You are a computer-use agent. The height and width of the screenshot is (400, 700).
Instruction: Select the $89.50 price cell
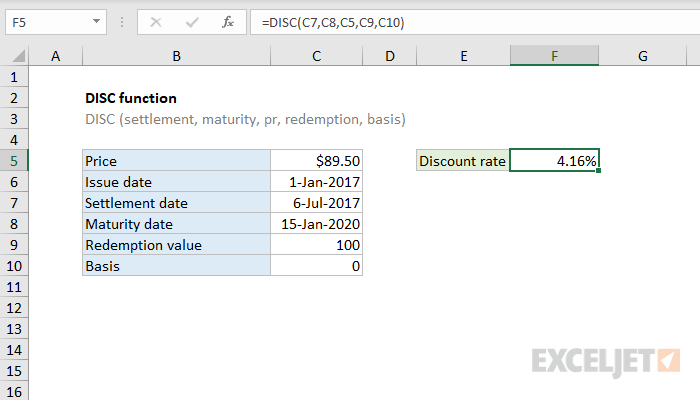pos(317,161)
